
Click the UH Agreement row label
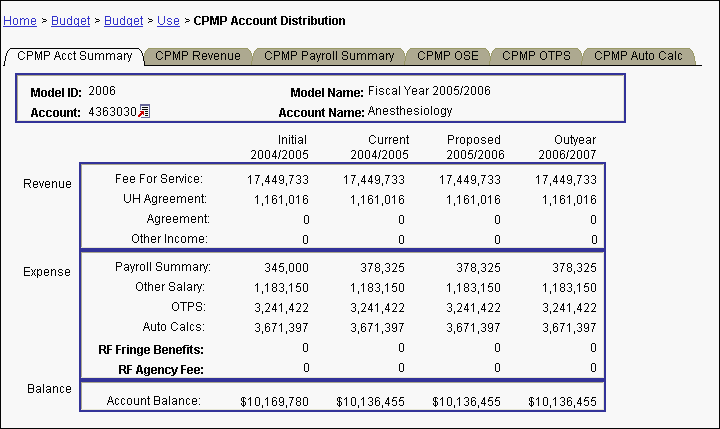164,199
